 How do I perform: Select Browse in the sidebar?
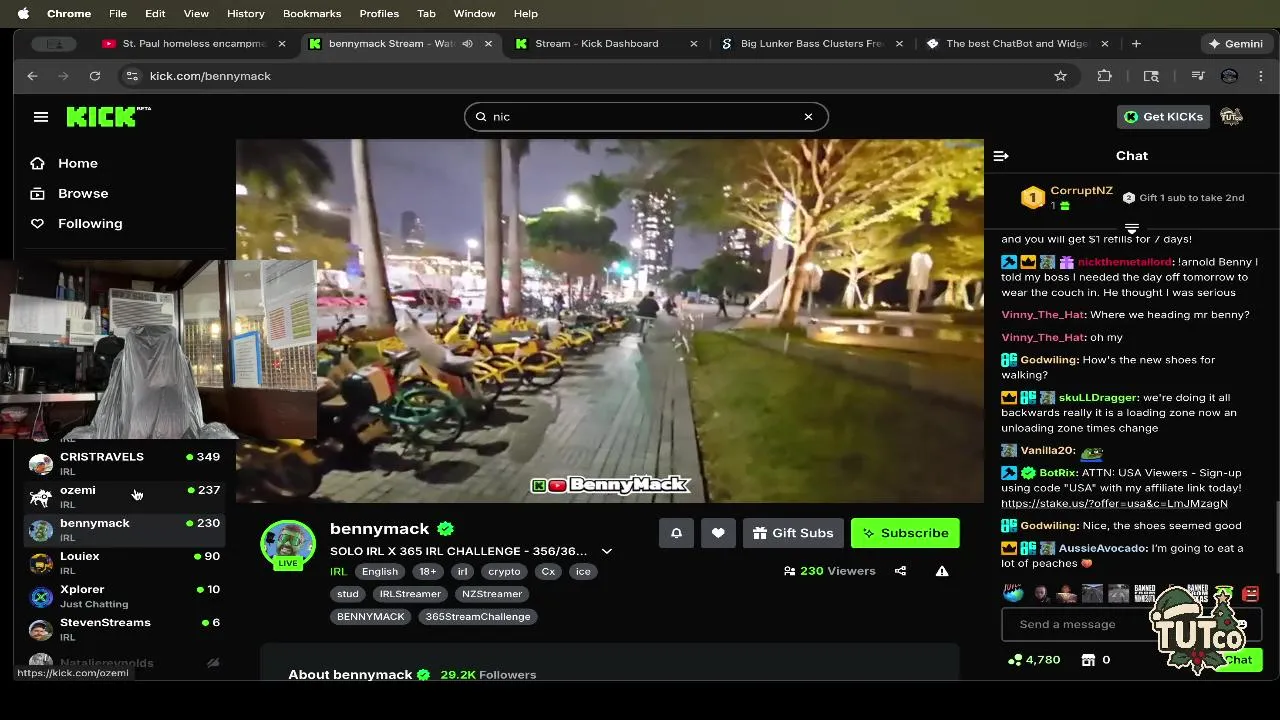point(83,193)
